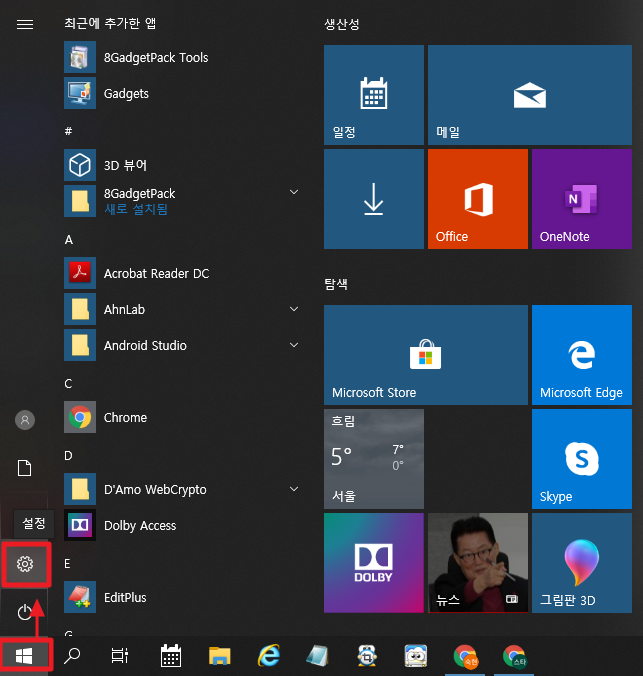The image size is (643, 676).
Task: Select the C letter header
Action: (68, 384)
